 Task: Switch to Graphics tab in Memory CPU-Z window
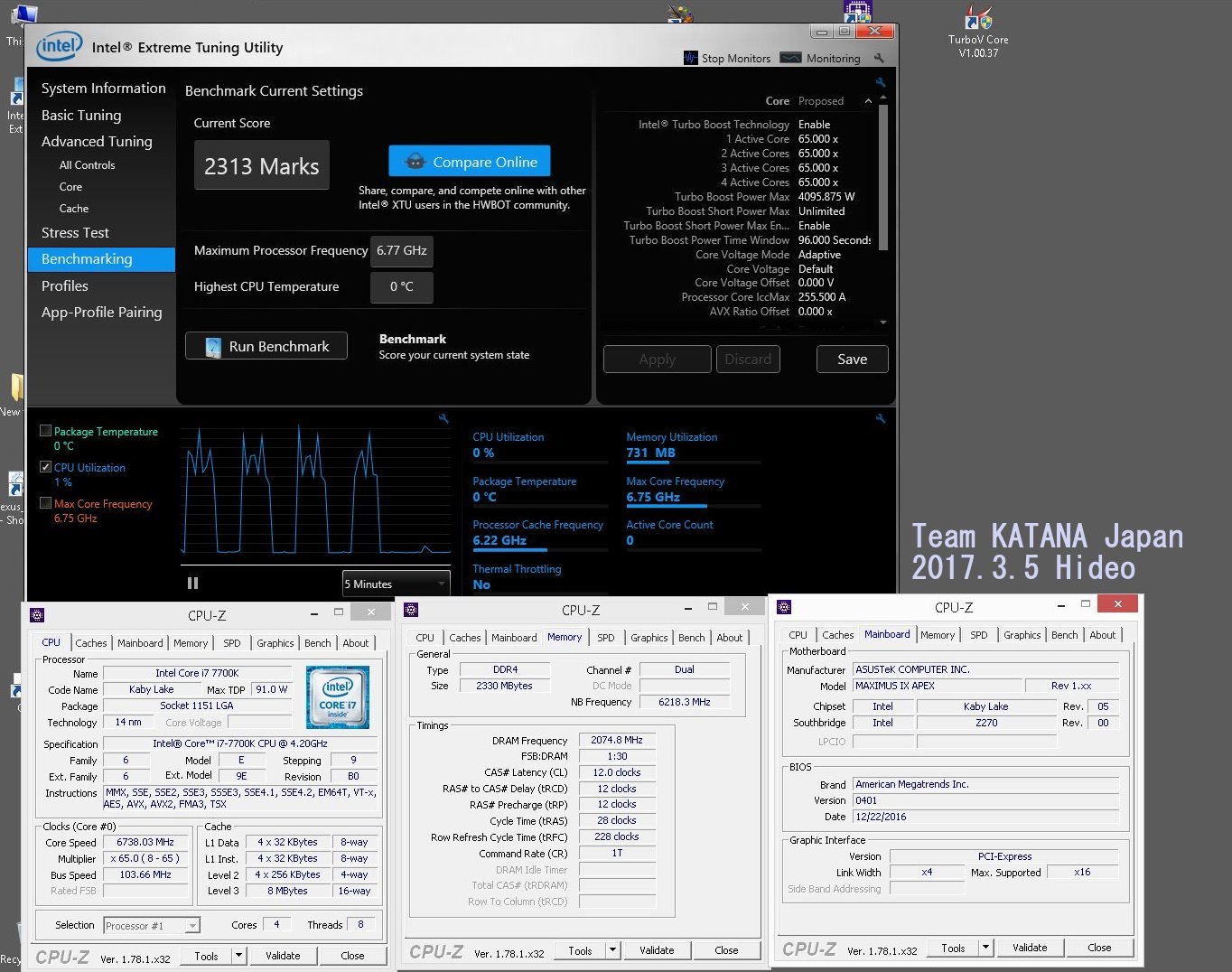[x=649, y=638]
